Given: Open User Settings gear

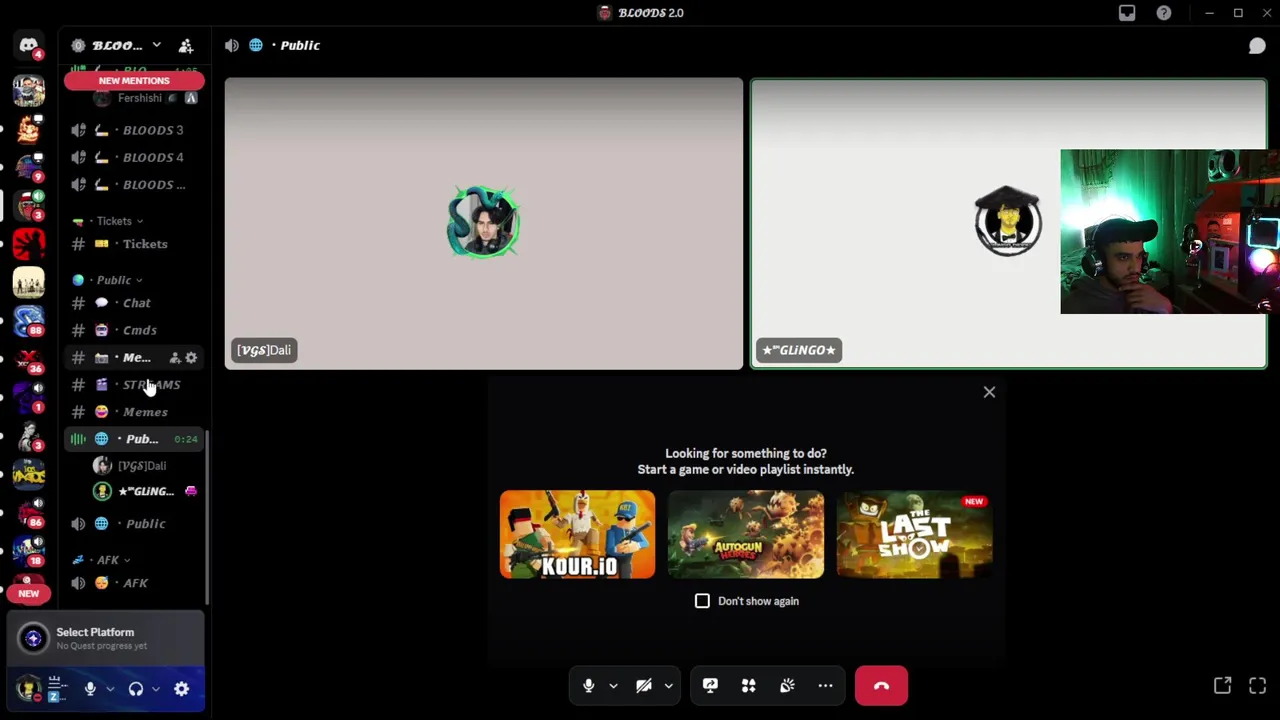Looking at the screenshot, I should [181, 689].
